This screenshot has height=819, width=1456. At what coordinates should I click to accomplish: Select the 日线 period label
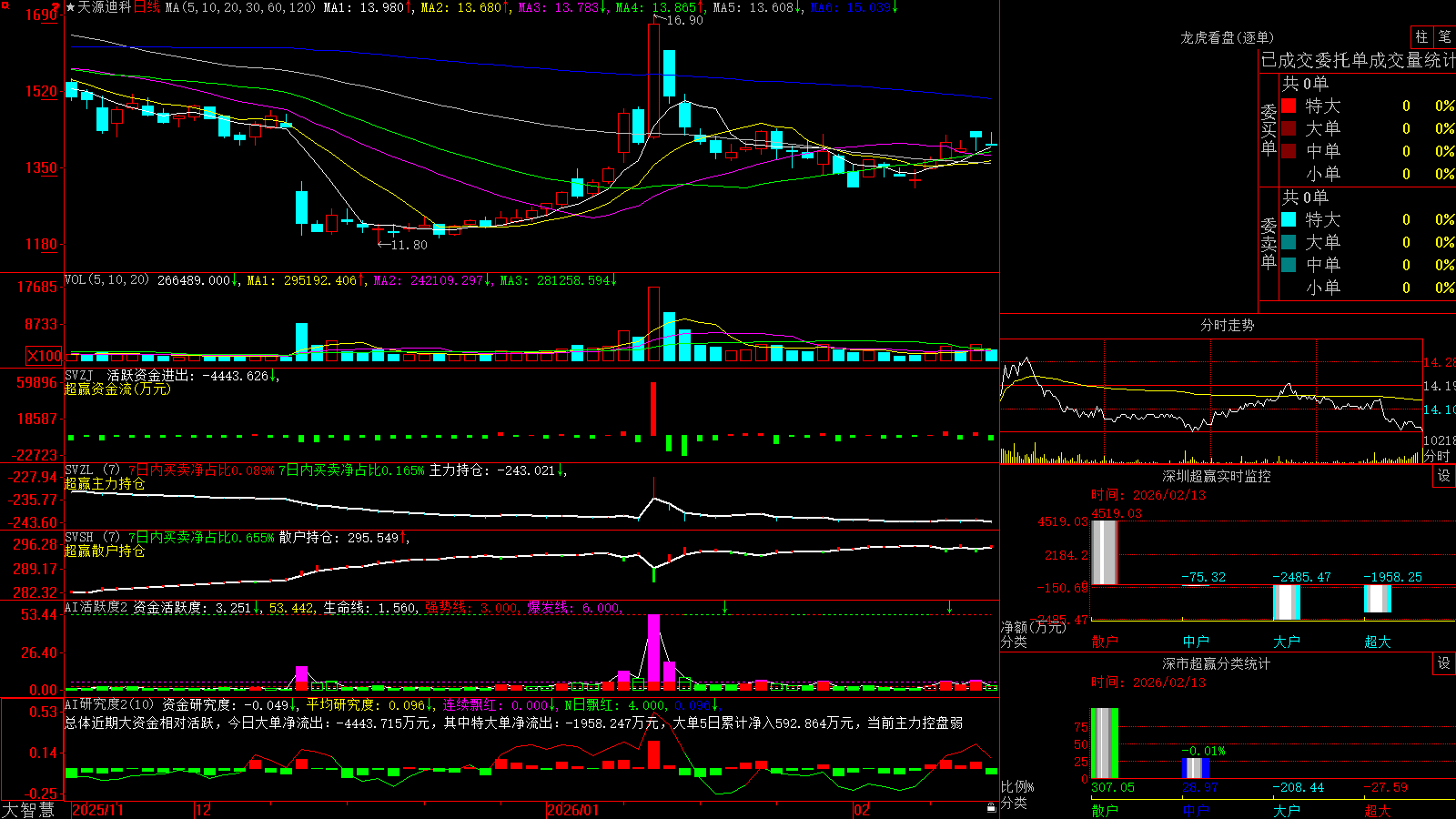tap(147, 7)
